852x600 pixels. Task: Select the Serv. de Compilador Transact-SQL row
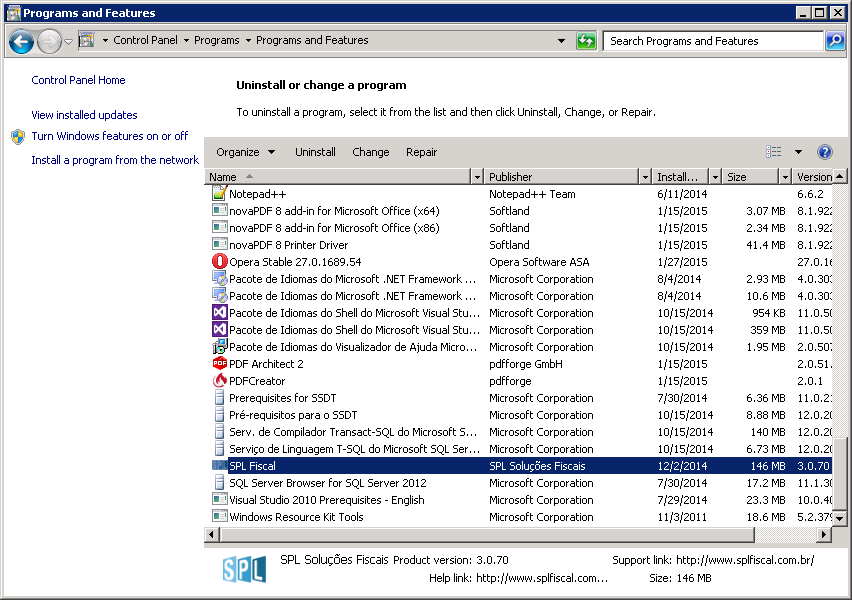[521, 432]
